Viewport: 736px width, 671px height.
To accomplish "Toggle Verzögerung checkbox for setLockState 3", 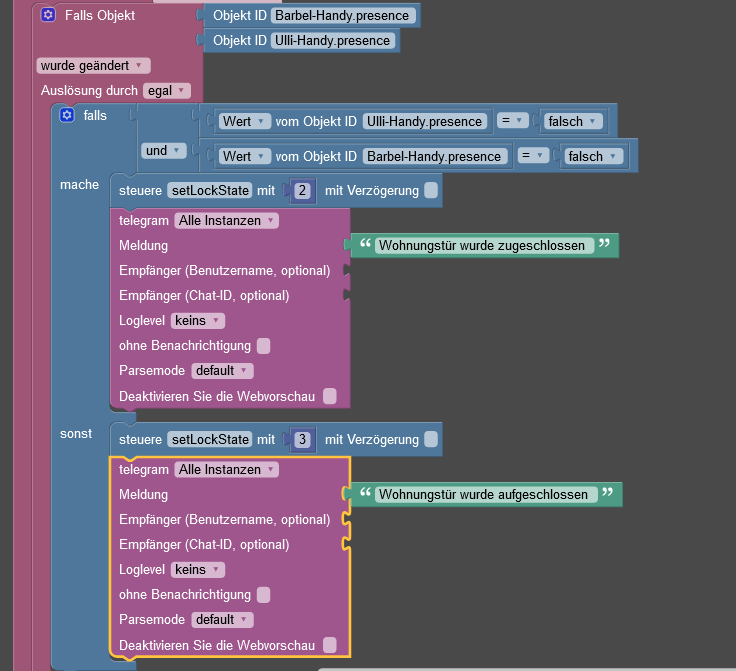I will pos(431,439).
